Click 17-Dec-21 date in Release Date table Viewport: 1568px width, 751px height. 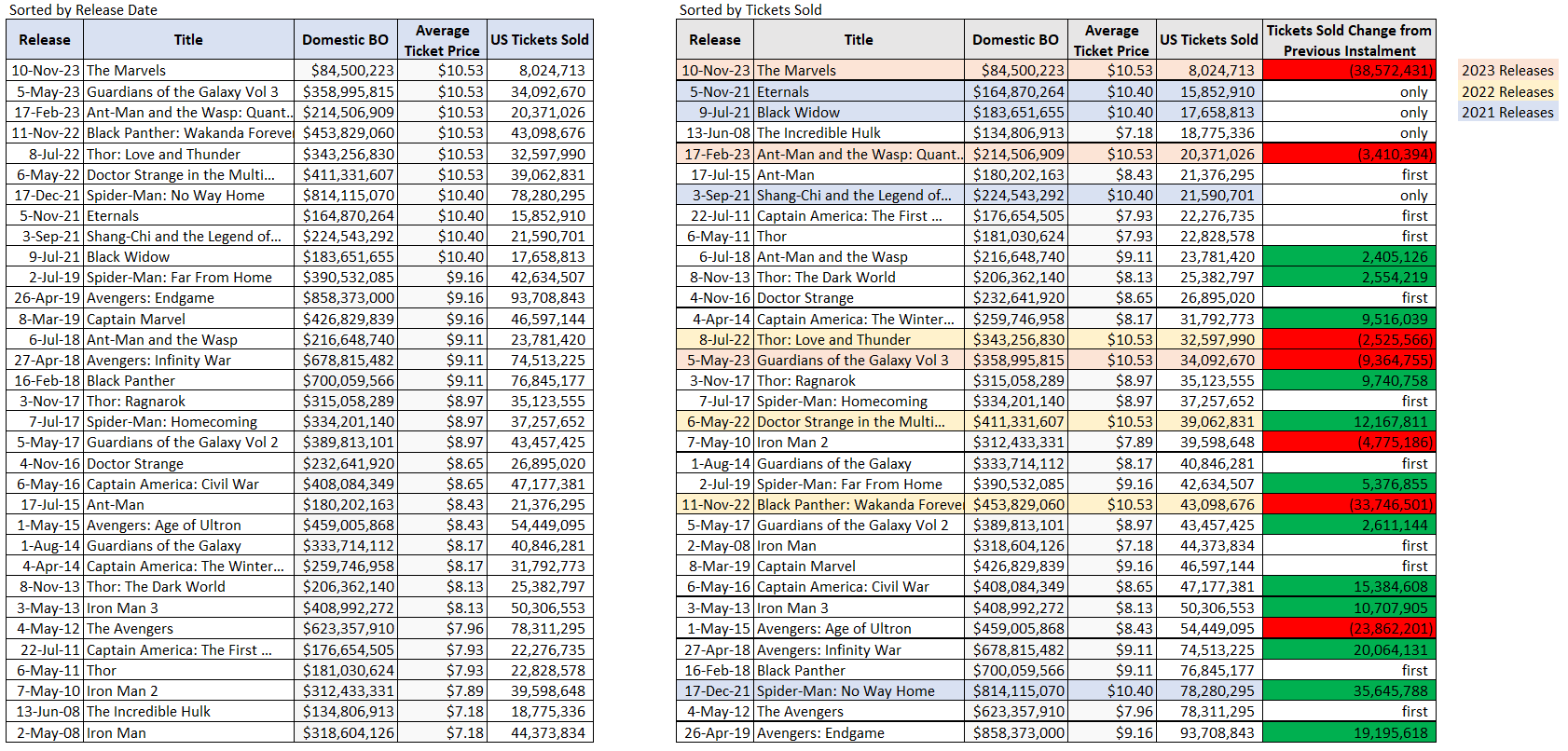48,196
